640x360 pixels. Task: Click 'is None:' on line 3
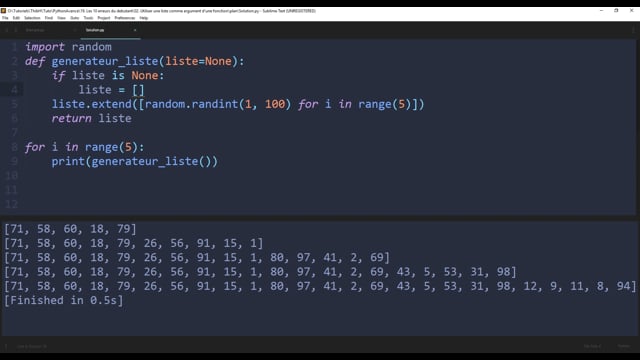tap(138, 76)
